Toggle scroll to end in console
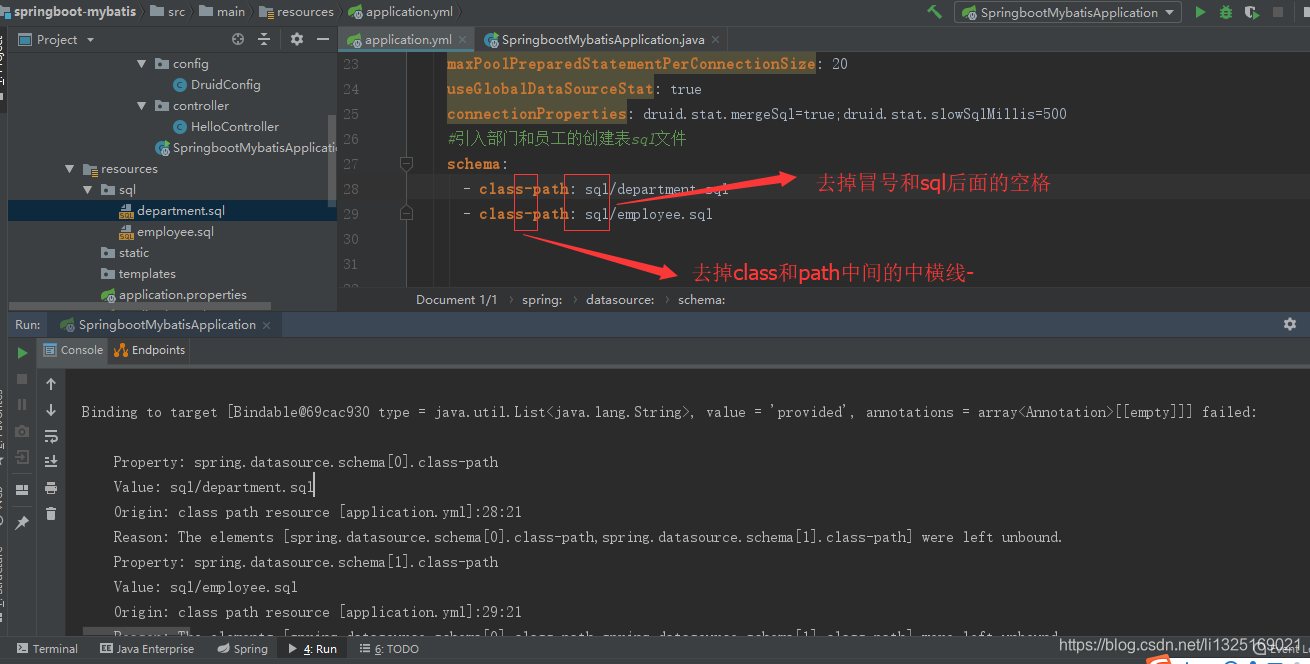Image resolution: width=1310 pixels, height=664 pixels. pyautogui.click(x=51, y=461)
